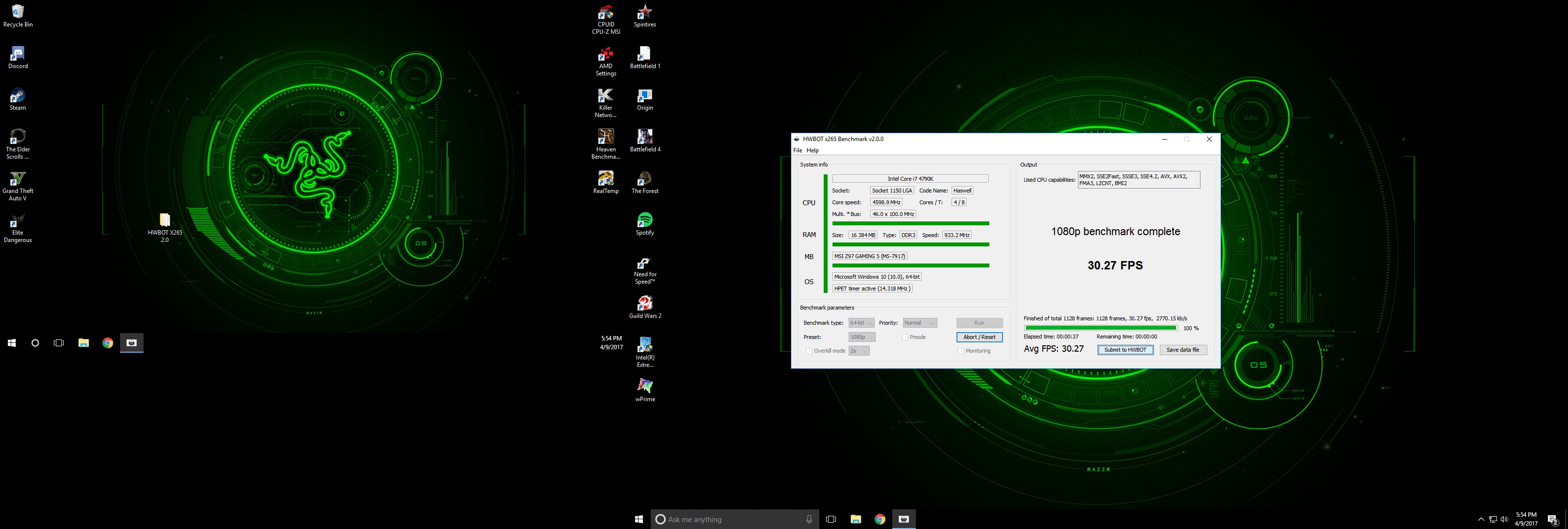The width and height of the screenshot is (1568, 529).
Task: Click the microphone icon in the Cortana search box
Action: 809,519
